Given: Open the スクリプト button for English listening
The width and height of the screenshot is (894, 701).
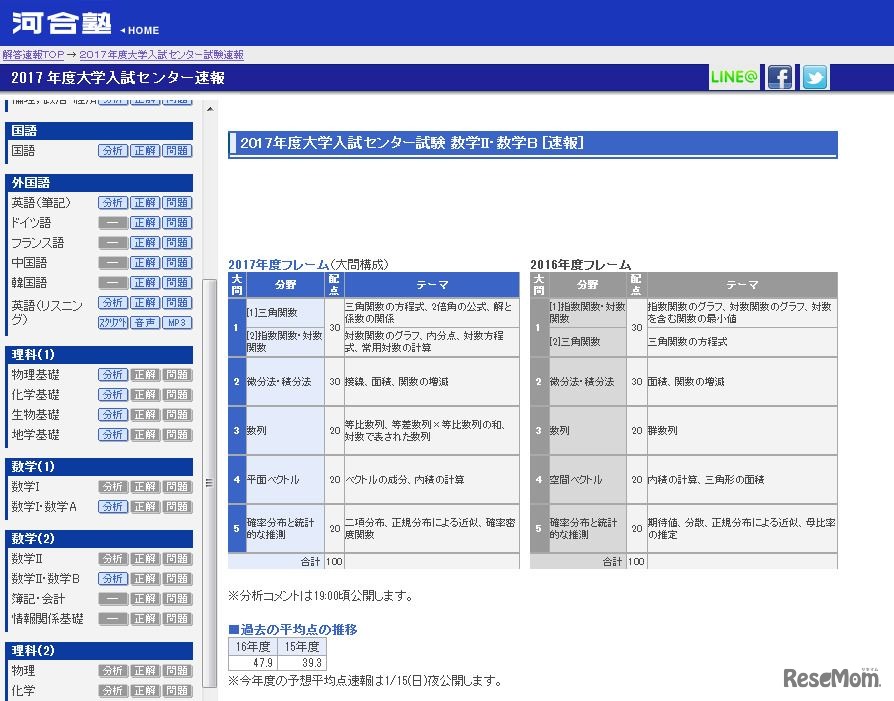Looking at the screenshot, I should [x=113, y=323].
